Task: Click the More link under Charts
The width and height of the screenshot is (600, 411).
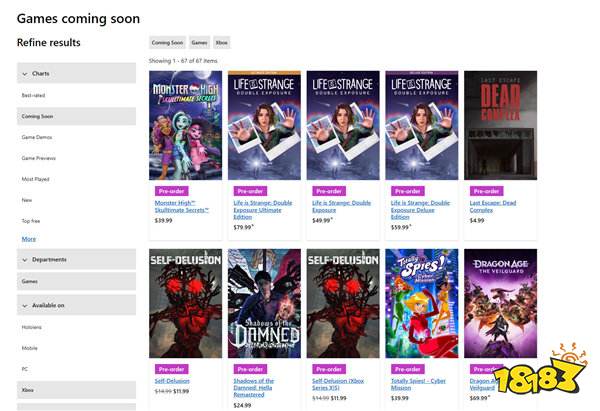Action: pyautogui.click(x=29, y=239)
